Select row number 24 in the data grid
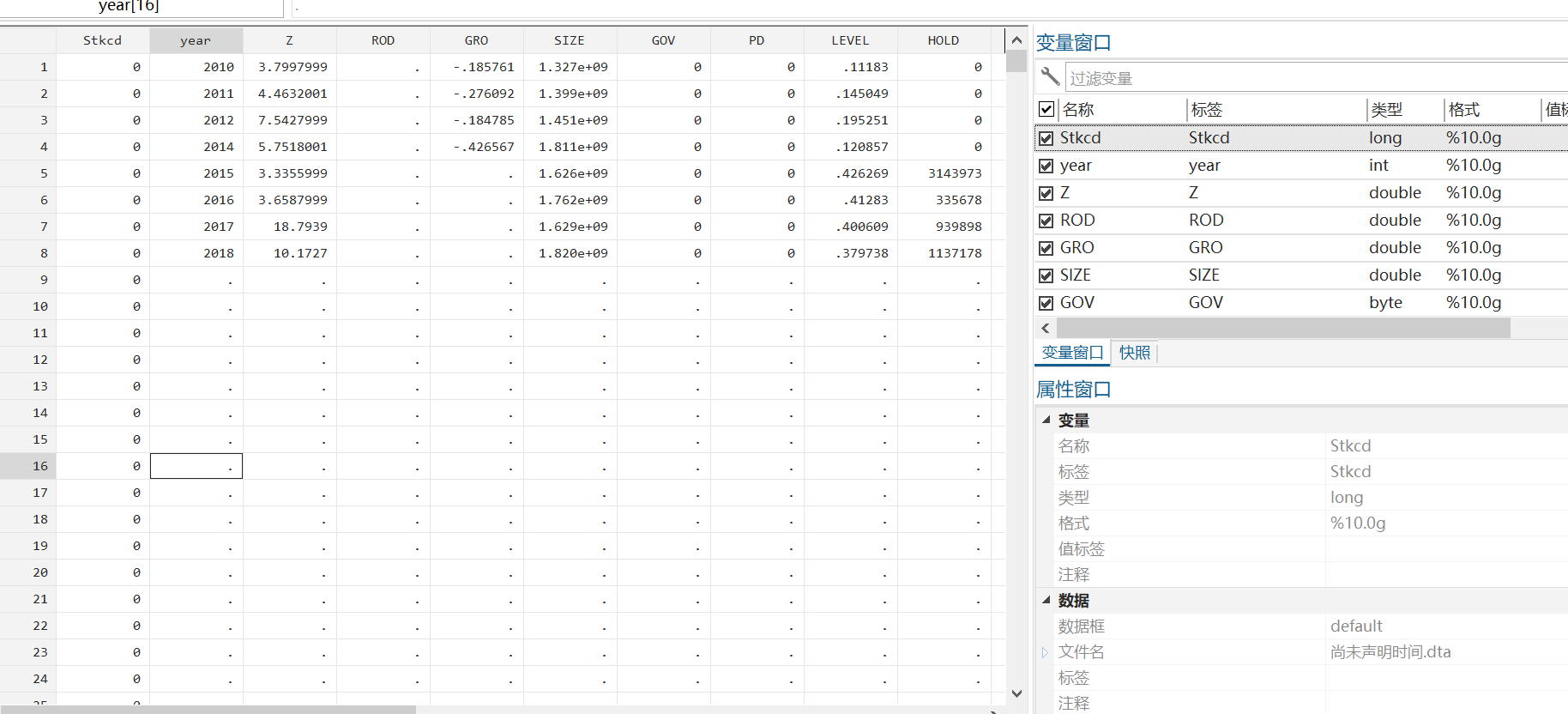The image size is (1568, 714). pyautogui.click(x=28, y=679)
